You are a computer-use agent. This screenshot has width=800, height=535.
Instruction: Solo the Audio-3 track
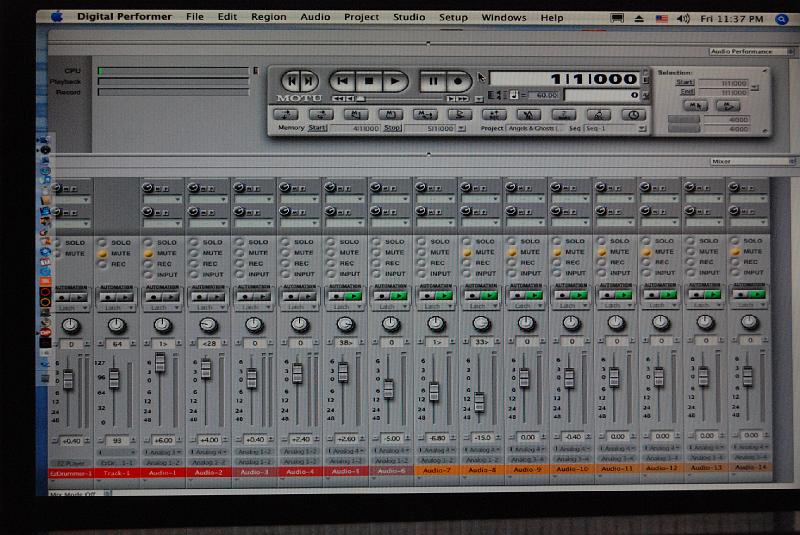coord(239,242)
